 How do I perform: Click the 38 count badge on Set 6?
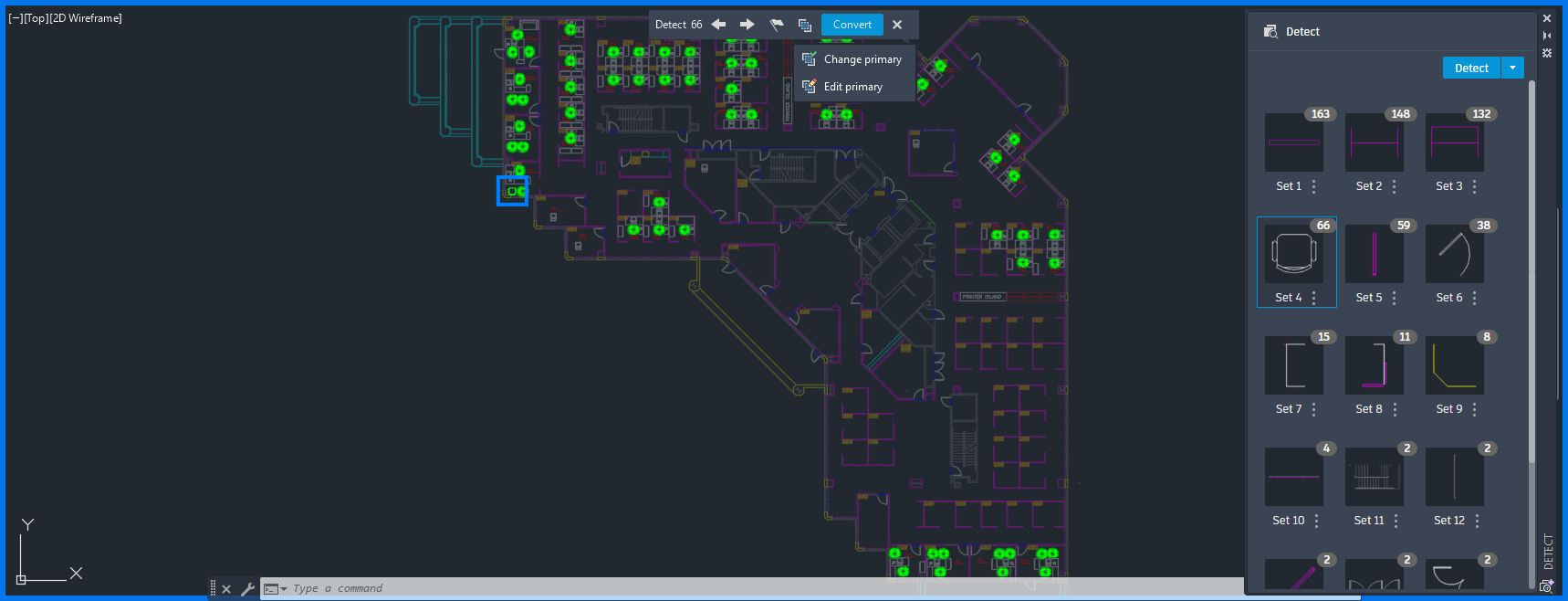(x=1484, y=226)
